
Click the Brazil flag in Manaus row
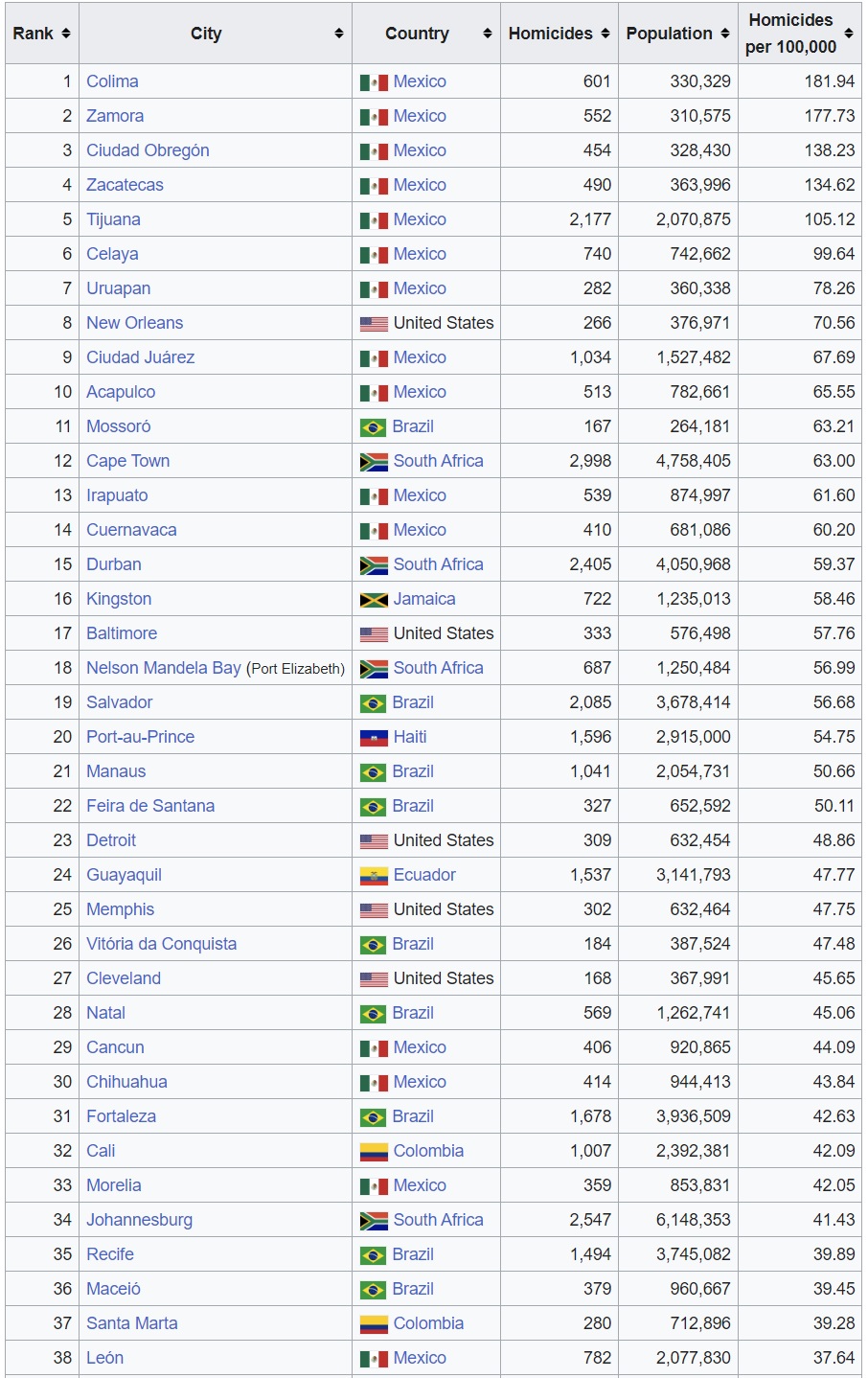[373, 772]
